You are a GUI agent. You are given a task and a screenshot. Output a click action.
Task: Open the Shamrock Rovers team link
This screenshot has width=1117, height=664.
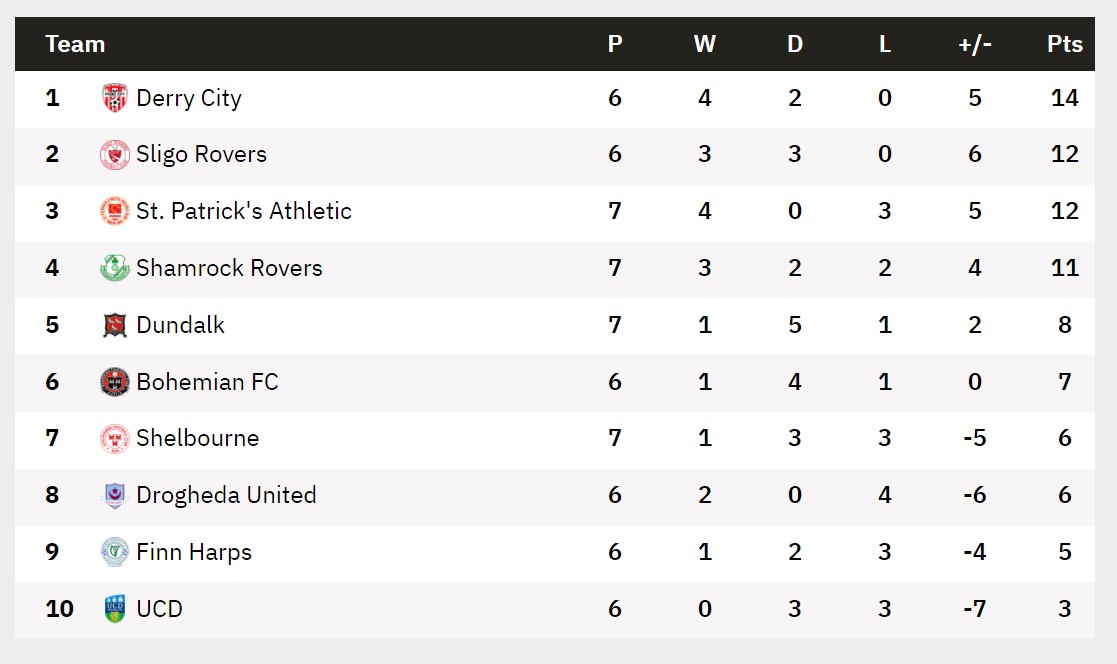229,268
